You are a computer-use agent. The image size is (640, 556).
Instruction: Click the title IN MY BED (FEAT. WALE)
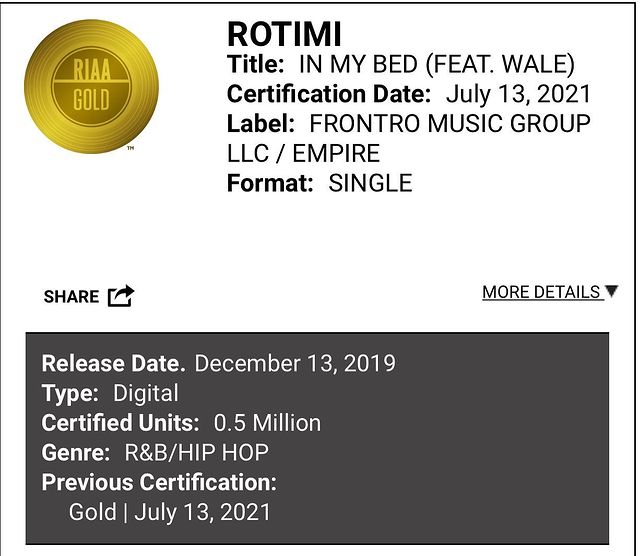coord(436,66)
